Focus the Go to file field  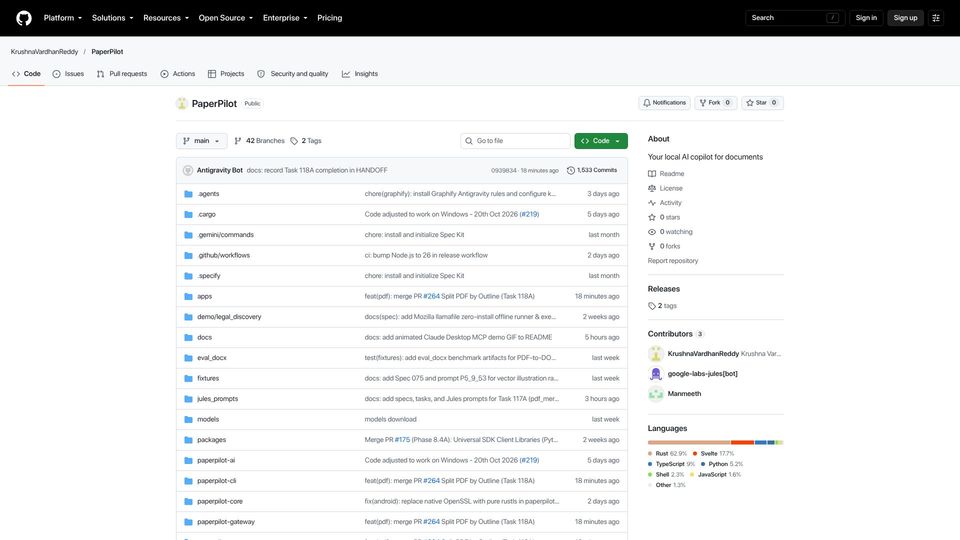[x=515, y=141]
